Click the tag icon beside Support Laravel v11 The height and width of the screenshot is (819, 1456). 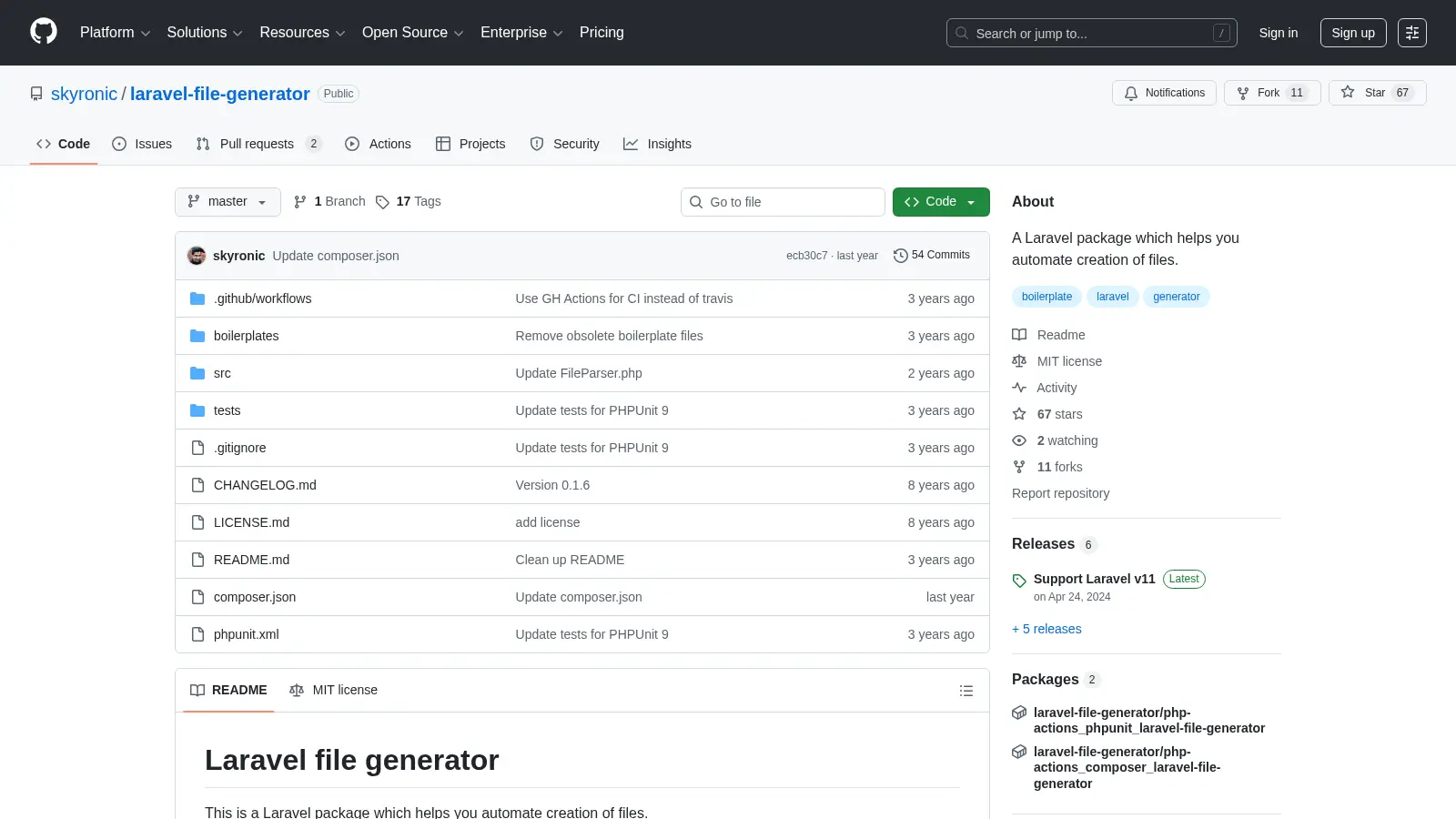(1019, 581)
